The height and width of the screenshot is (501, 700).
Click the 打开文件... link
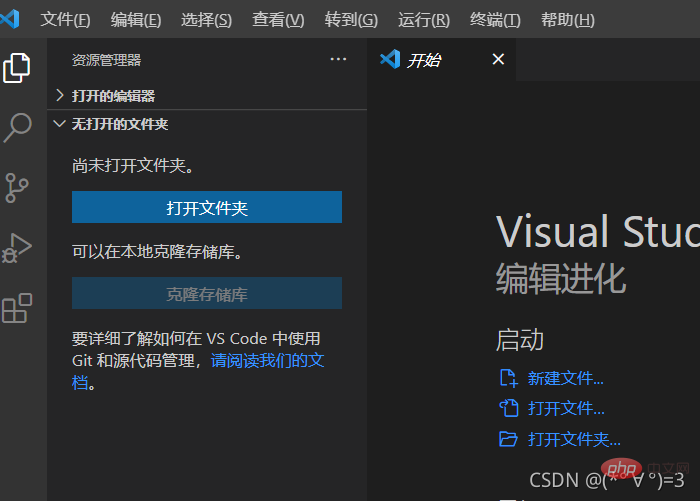click(x=566, y=409)
